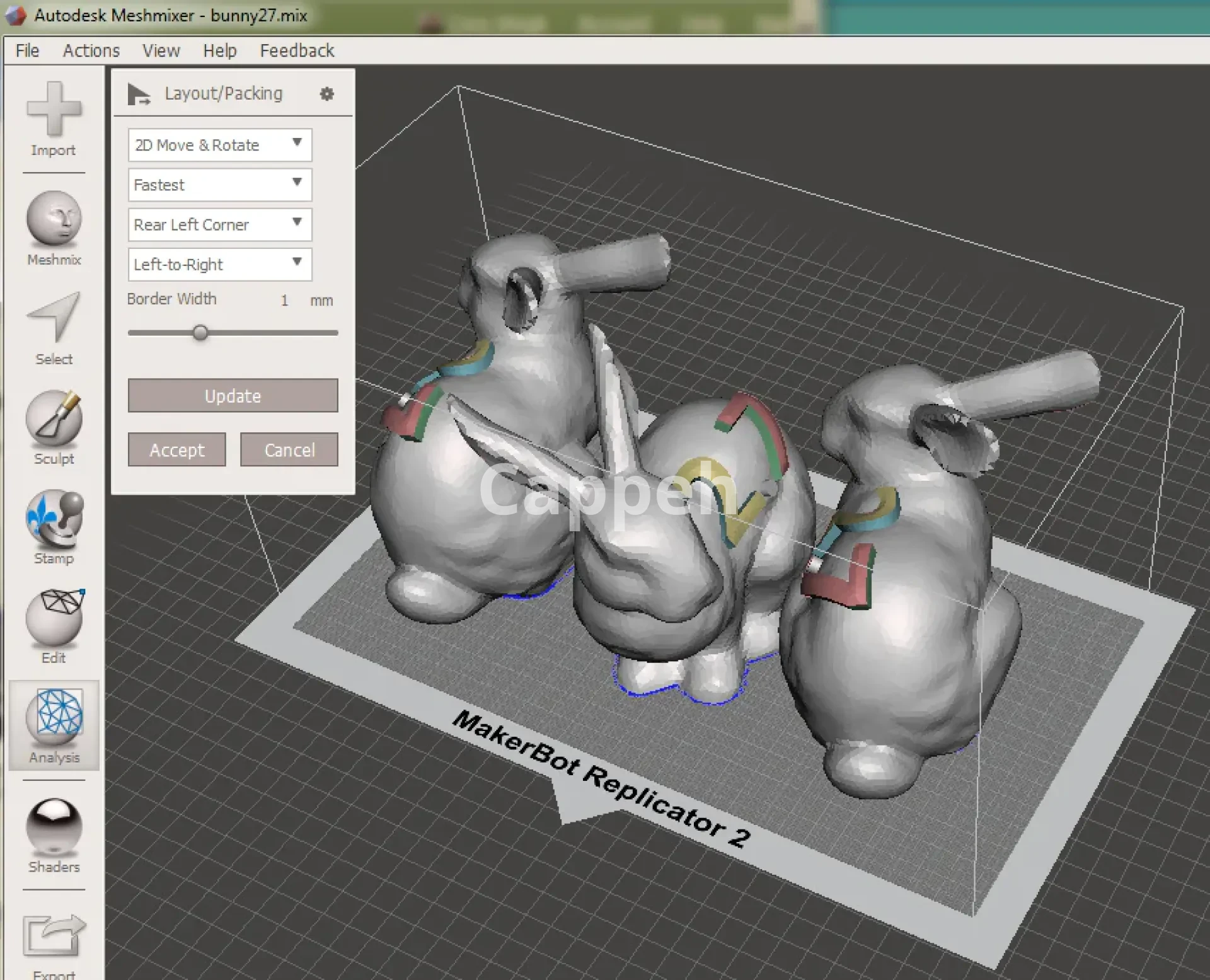Click the Layout/Packing panel header icon
The image size is (1210, 980).
pos(139,95)
